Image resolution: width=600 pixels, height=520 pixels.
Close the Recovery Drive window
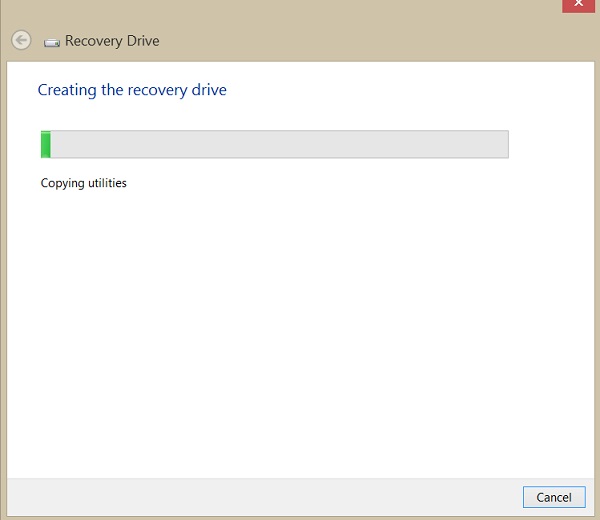click(x=578, y=5)
